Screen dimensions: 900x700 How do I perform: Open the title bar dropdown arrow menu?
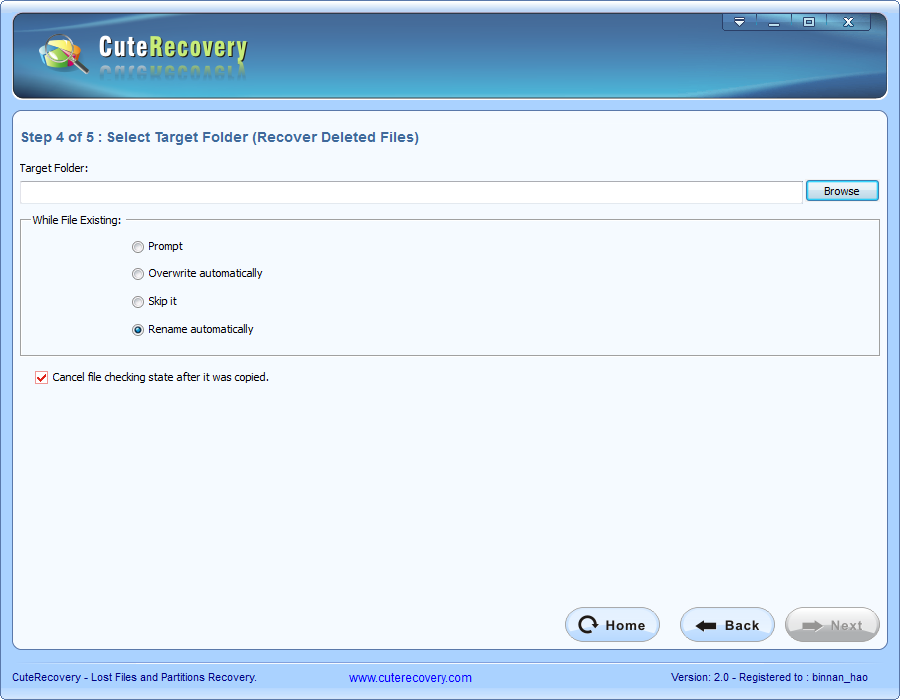point(740,22)
